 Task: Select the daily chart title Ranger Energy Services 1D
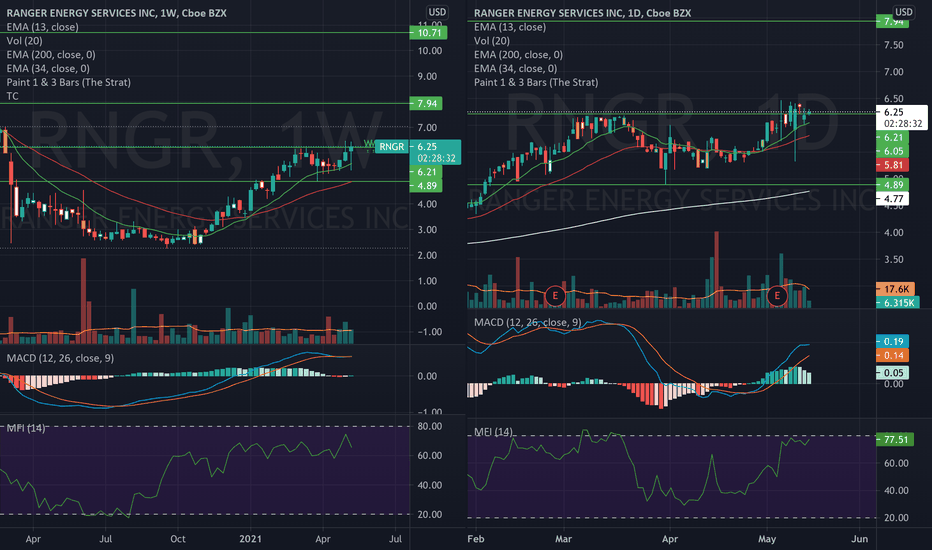582,13
